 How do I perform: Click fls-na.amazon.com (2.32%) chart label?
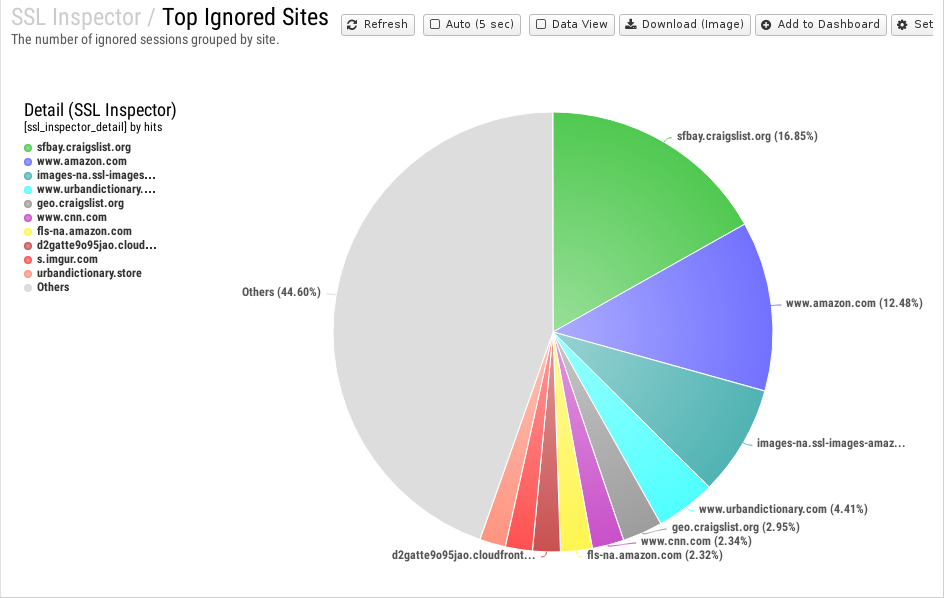pyautogui.click(x=655, y=555)
